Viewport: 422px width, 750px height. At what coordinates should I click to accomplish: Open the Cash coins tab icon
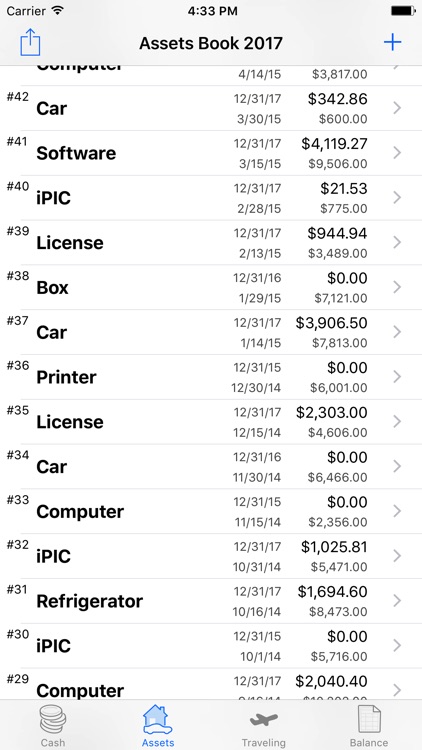click(x=53, y=720)
